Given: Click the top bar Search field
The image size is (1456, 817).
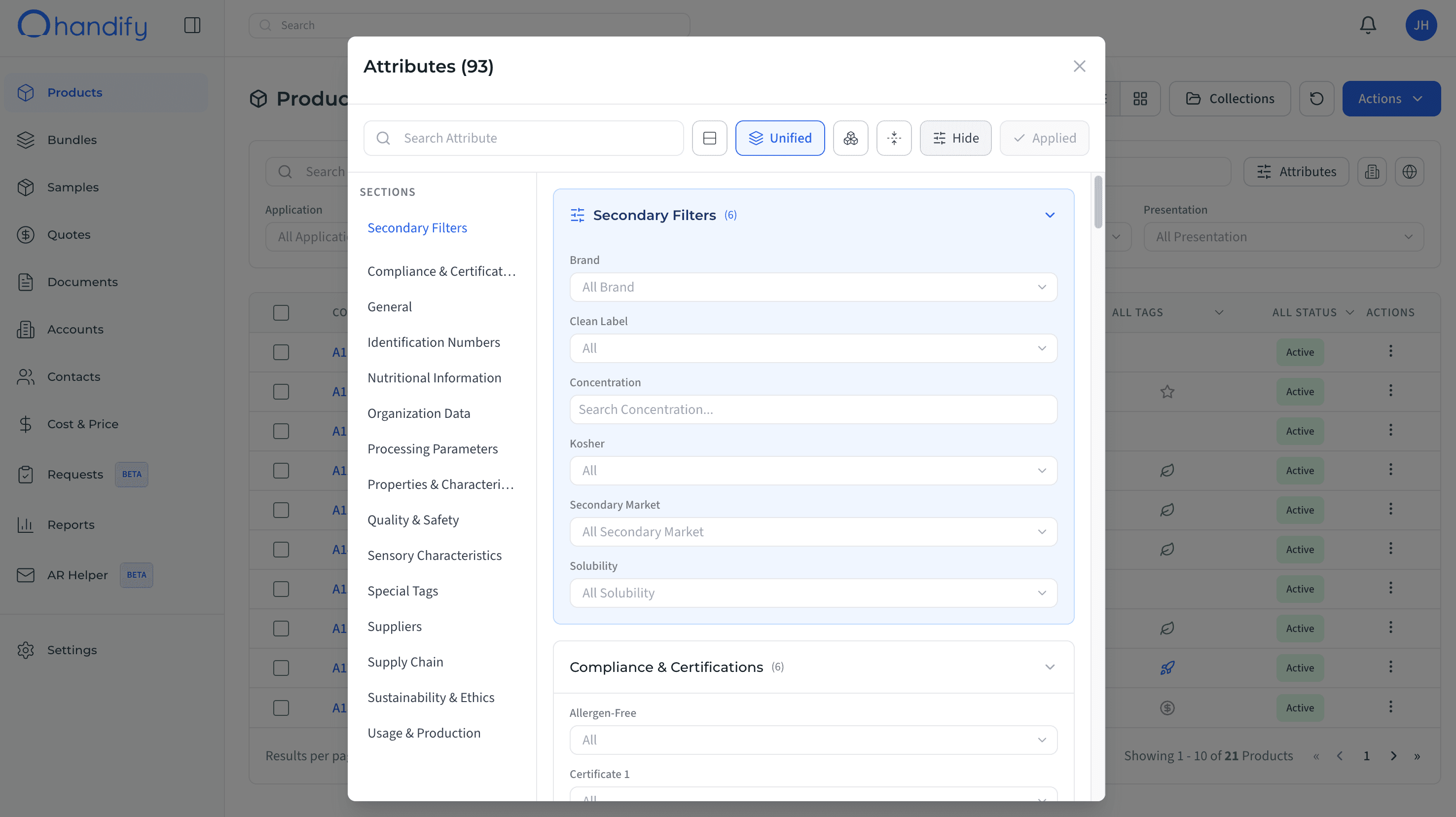Looking at the screenshot, I should (x=469, y=25).
